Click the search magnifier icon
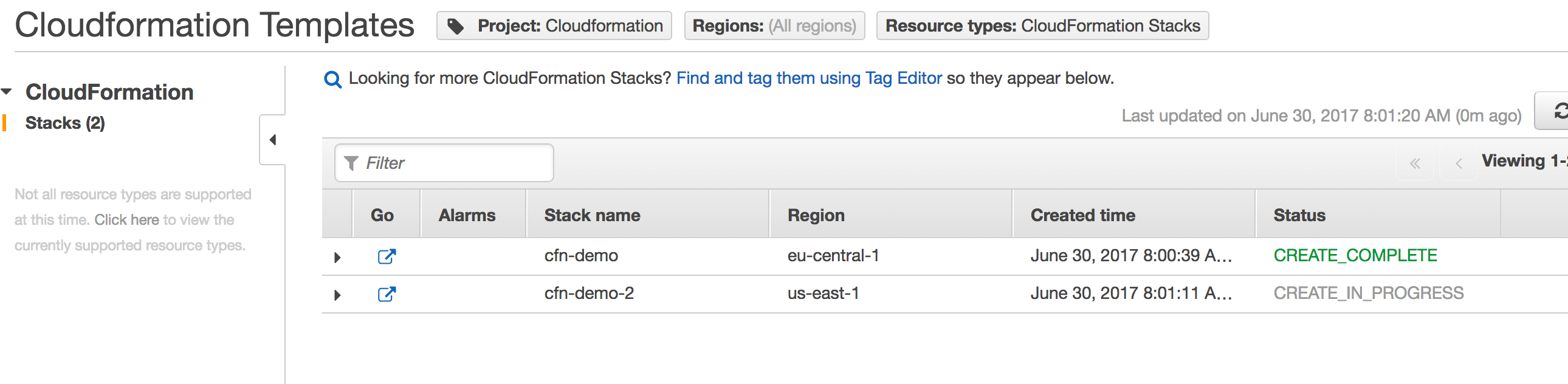This screenshot has height=384, width=1568. (332, 79)
